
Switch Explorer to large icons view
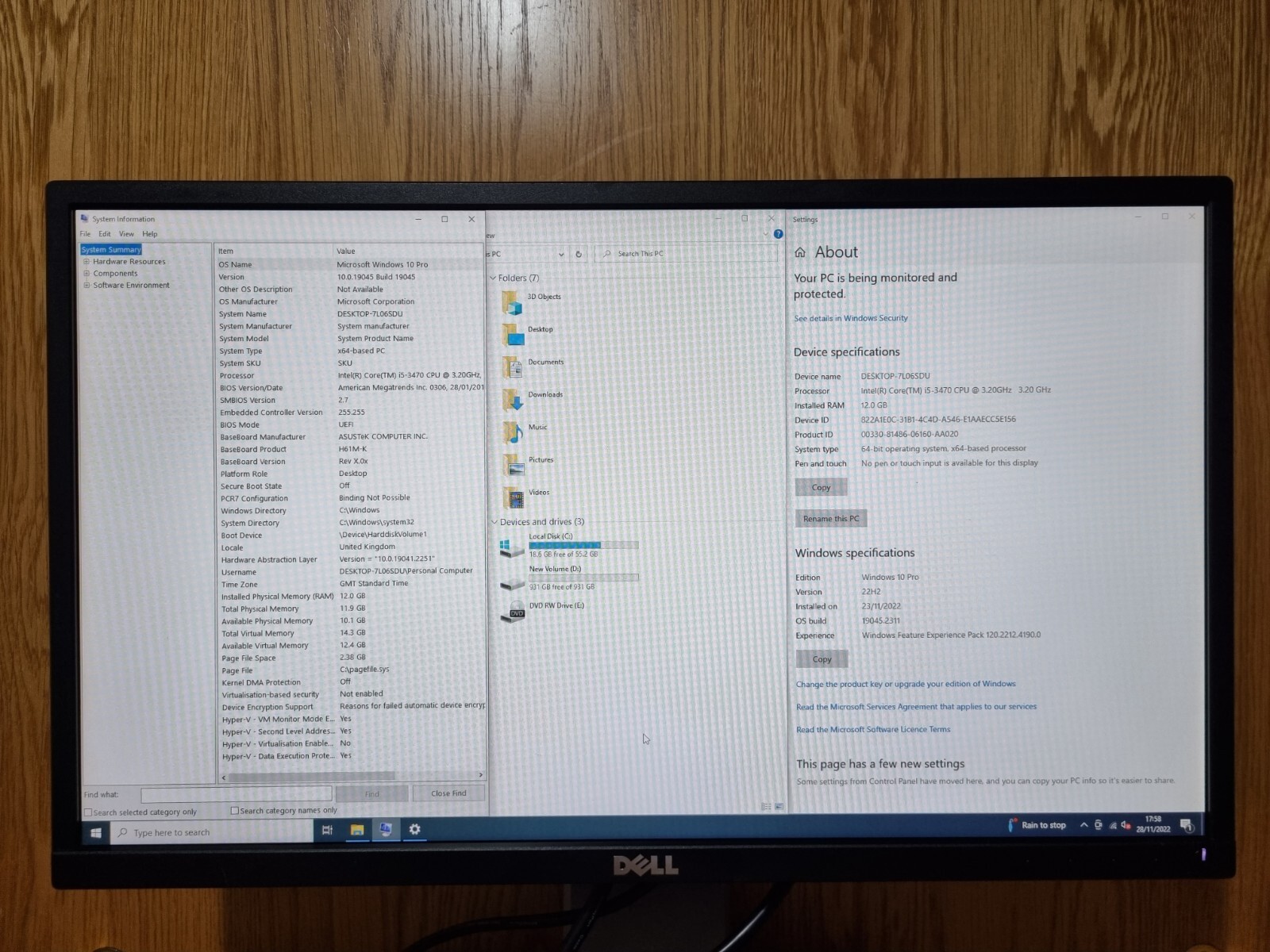pyautogui.click(x=779, y=807)
